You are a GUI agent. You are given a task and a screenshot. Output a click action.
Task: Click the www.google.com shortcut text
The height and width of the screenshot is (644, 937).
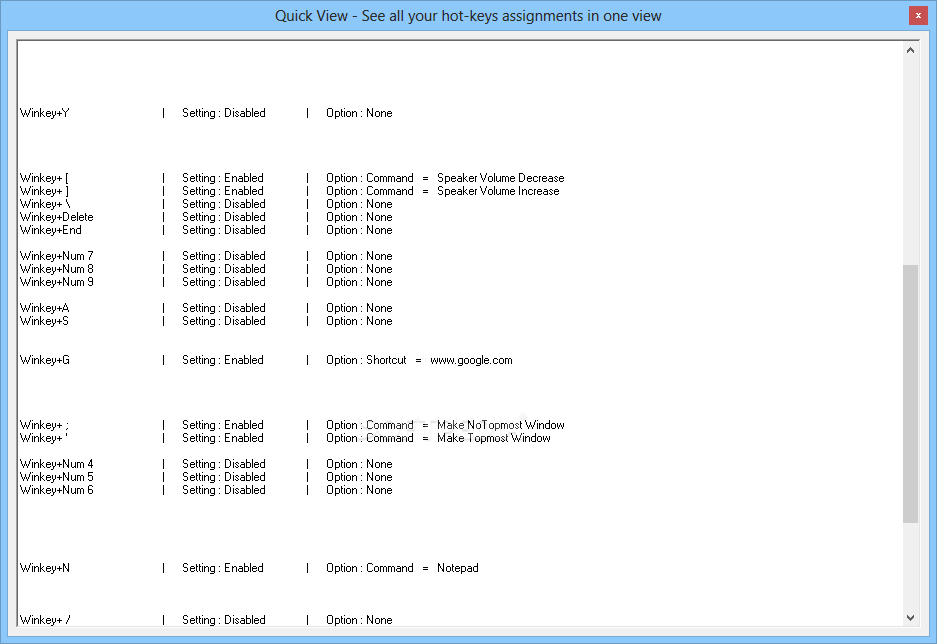click(471, 360)
